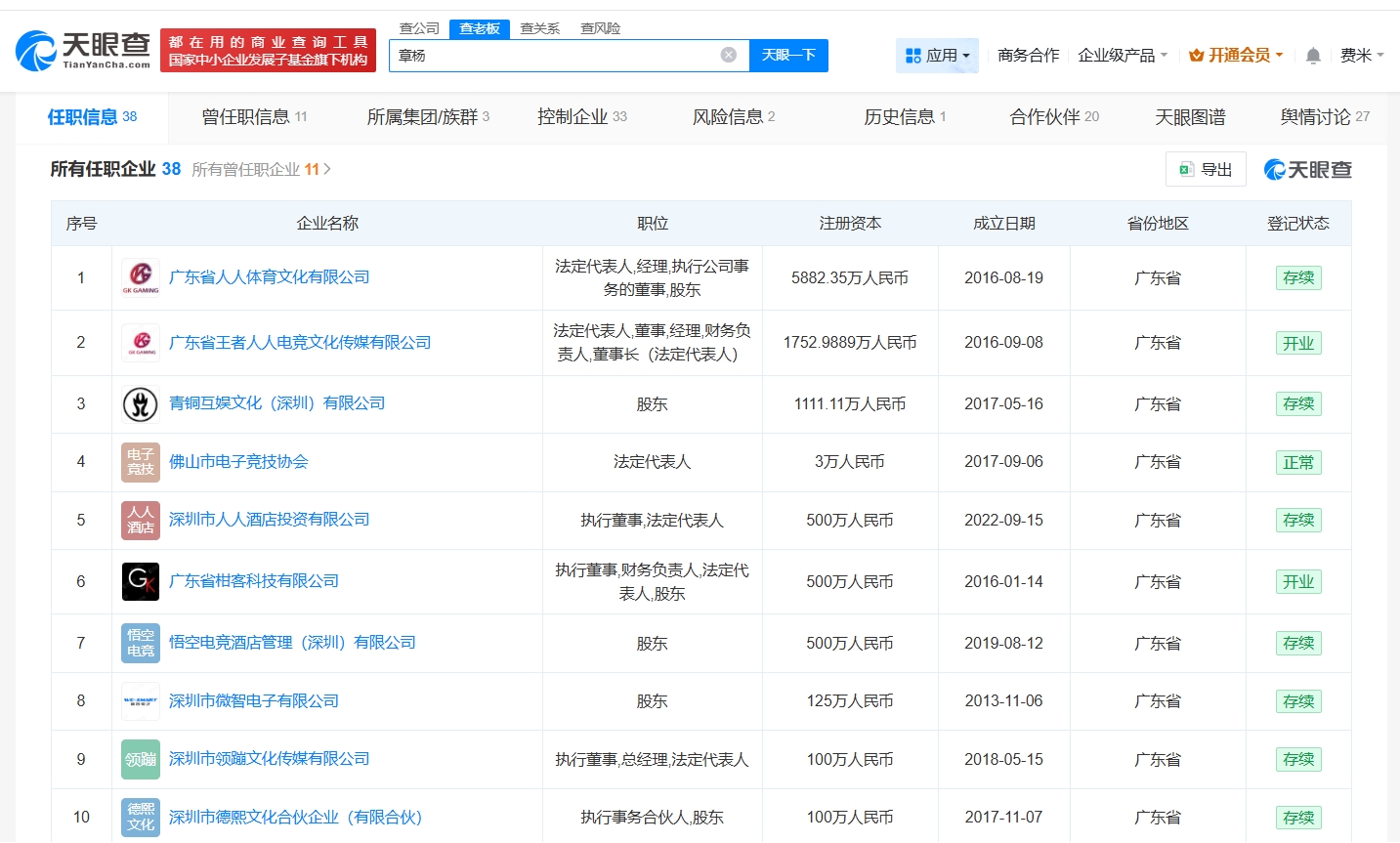Switch to the 查公司 search tab

tap(419, 28)
